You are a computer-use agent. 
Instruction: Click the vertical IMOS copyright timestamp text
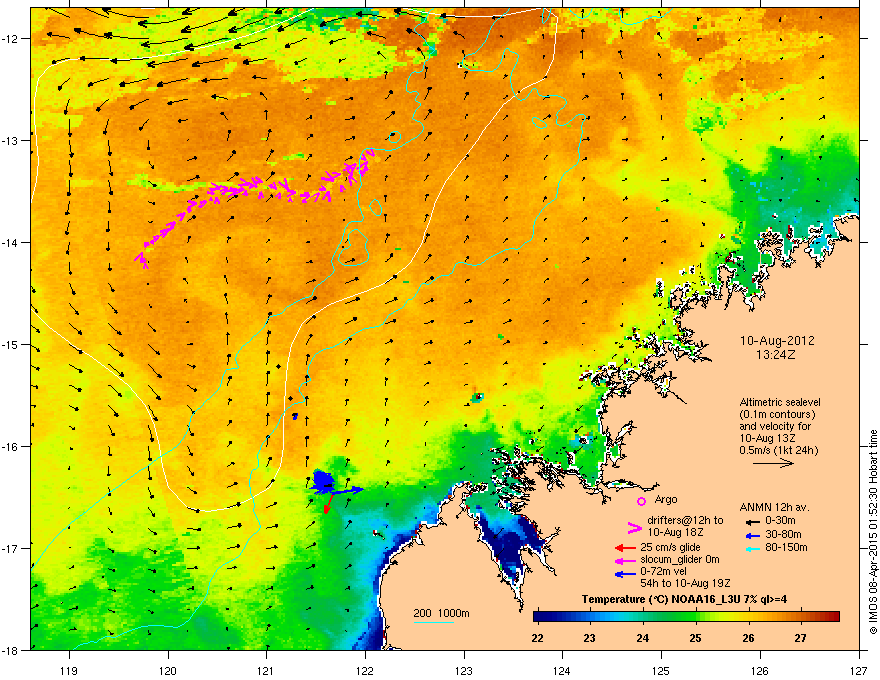coord(873,532)
